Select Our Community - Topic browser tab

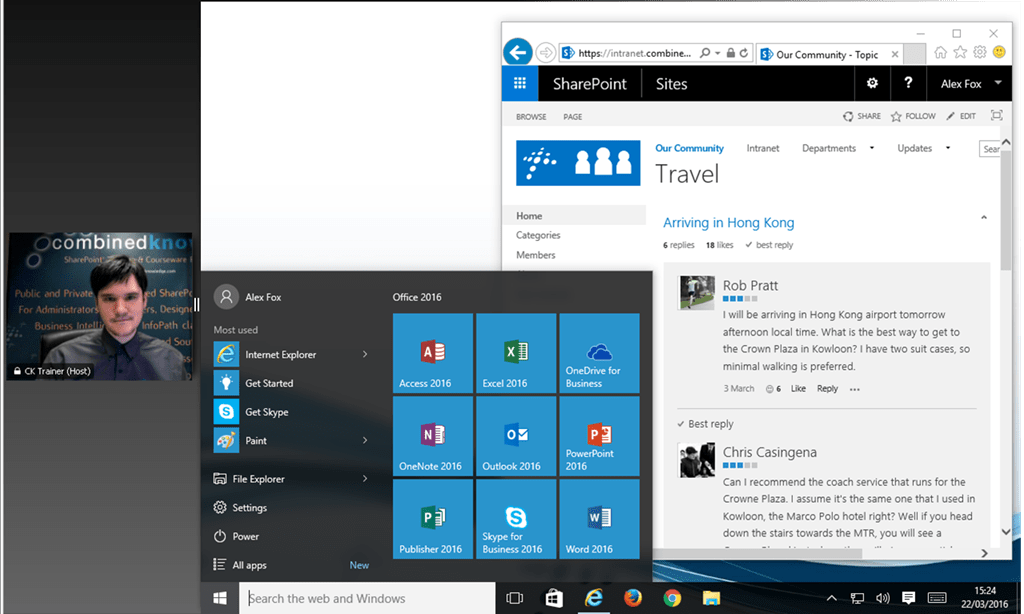pyautogui.click(x=829, y=54)
